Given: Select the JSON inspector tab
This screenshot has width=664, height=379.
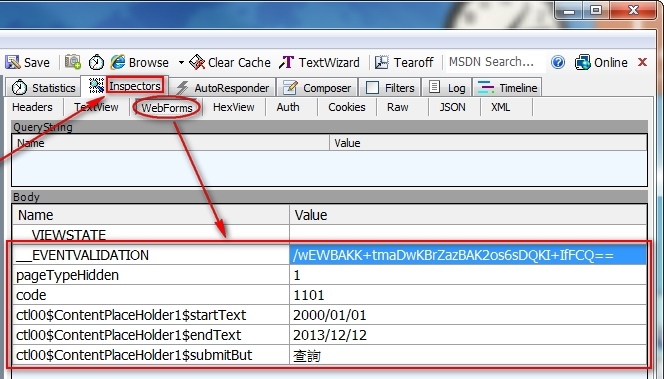Looking at the screenshot, I should click(452, 107).
